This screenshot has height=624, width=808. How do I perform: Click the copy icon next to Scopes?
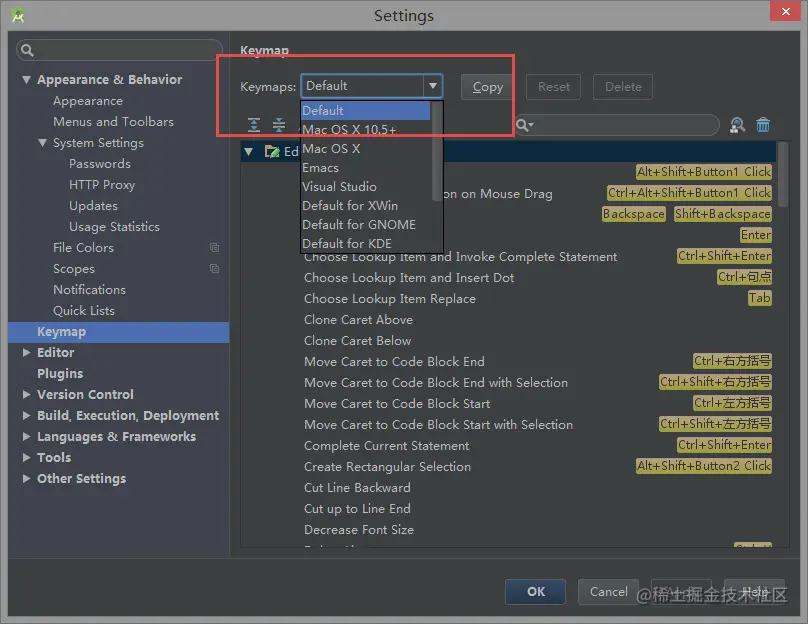[214, 268]
